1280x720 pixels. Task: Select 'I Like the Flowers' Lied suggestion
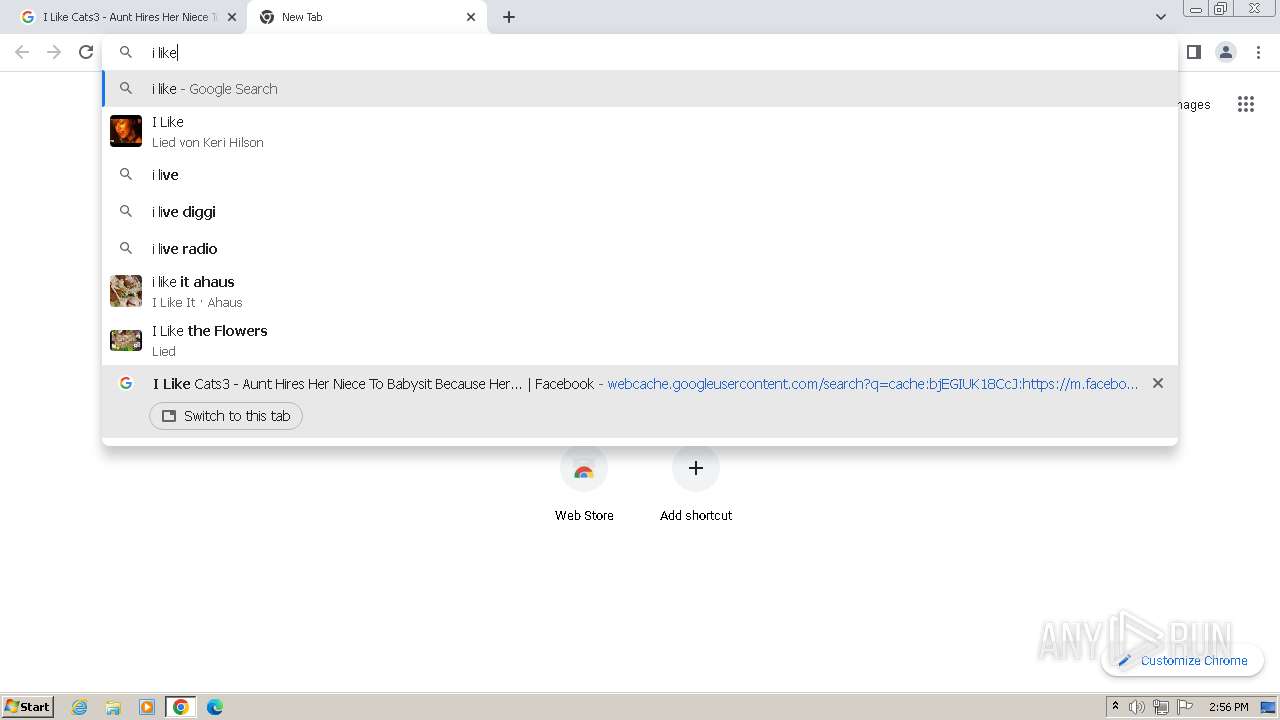pos(640,340)
